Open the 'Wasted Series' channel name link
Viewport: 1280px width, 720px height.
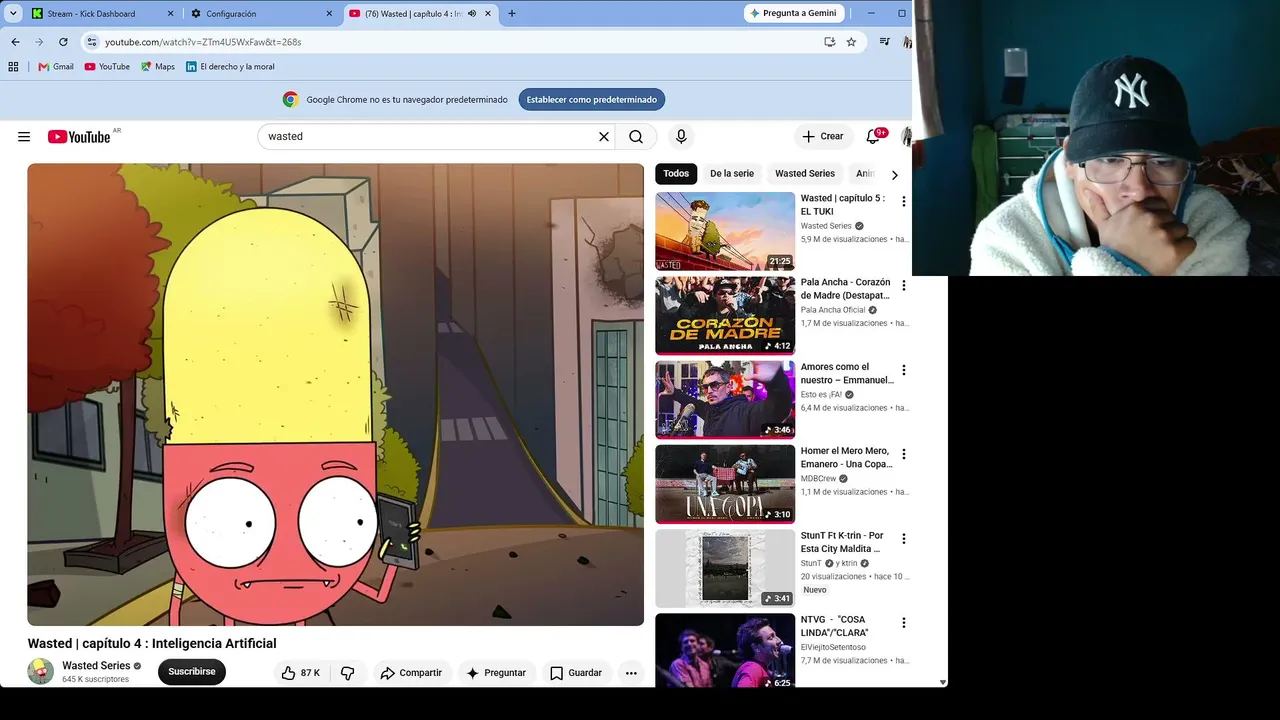coord(96,666)
